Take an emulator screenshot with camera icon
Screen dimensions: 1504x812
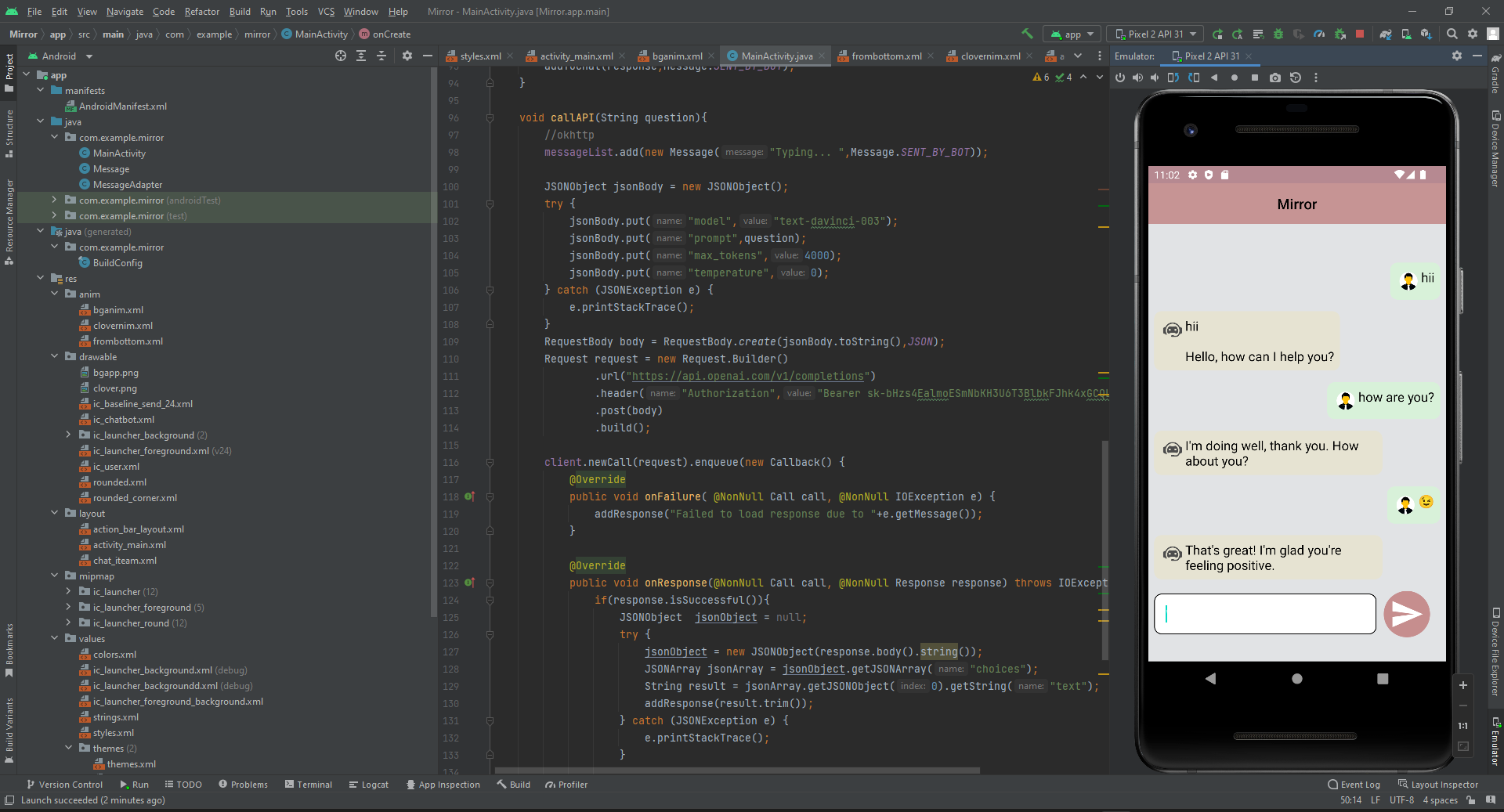click(x=1275, y=78)
